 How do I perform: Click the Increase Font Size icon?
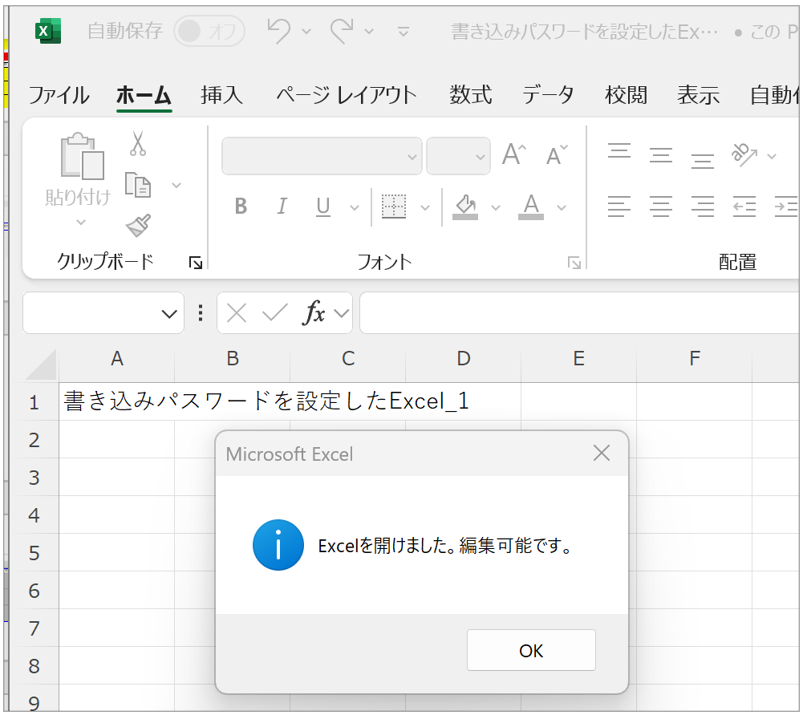pos(514,155)
